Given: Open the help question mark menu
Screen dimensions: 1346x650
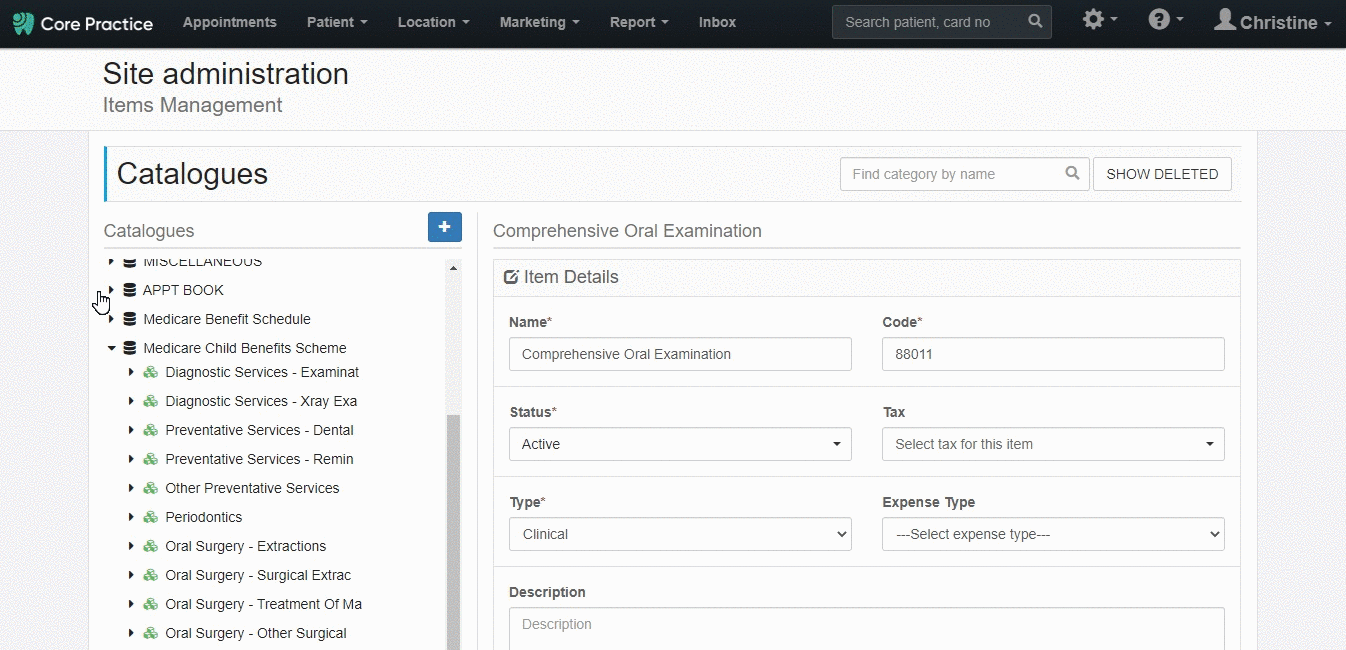Looking at the screenshot, I should pos(1160,22).
